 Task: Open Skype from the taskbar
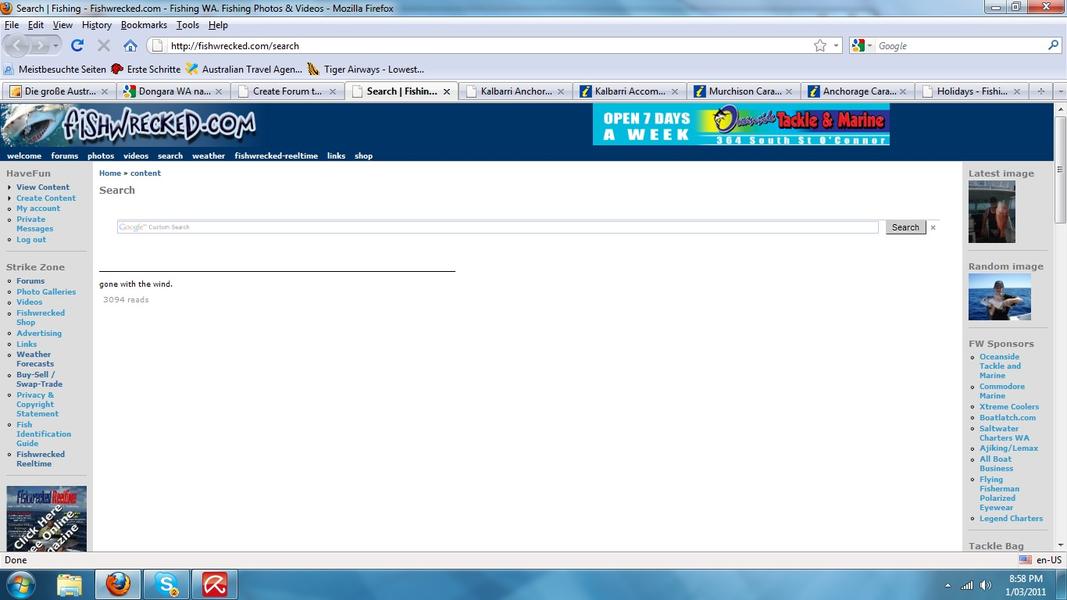167,584
